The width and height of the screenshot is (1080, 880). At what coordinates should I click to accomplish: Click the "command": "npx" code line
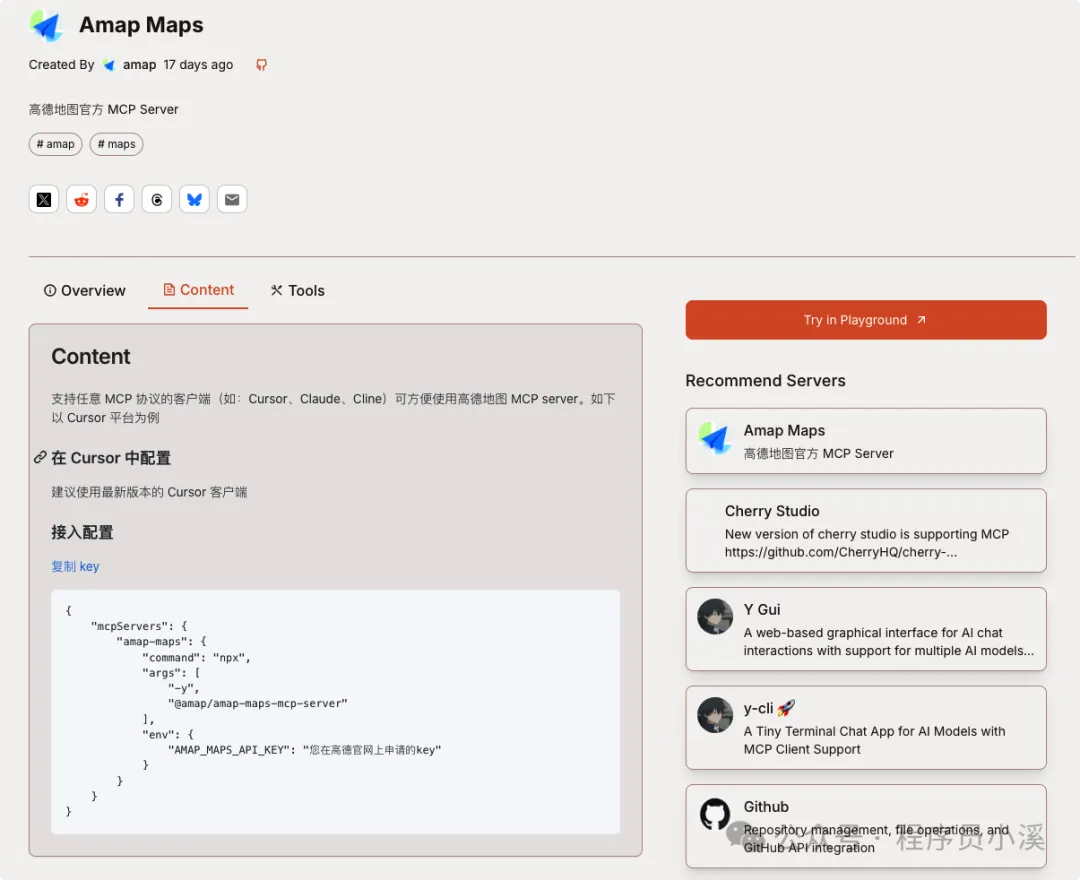[x=196, y=658]
